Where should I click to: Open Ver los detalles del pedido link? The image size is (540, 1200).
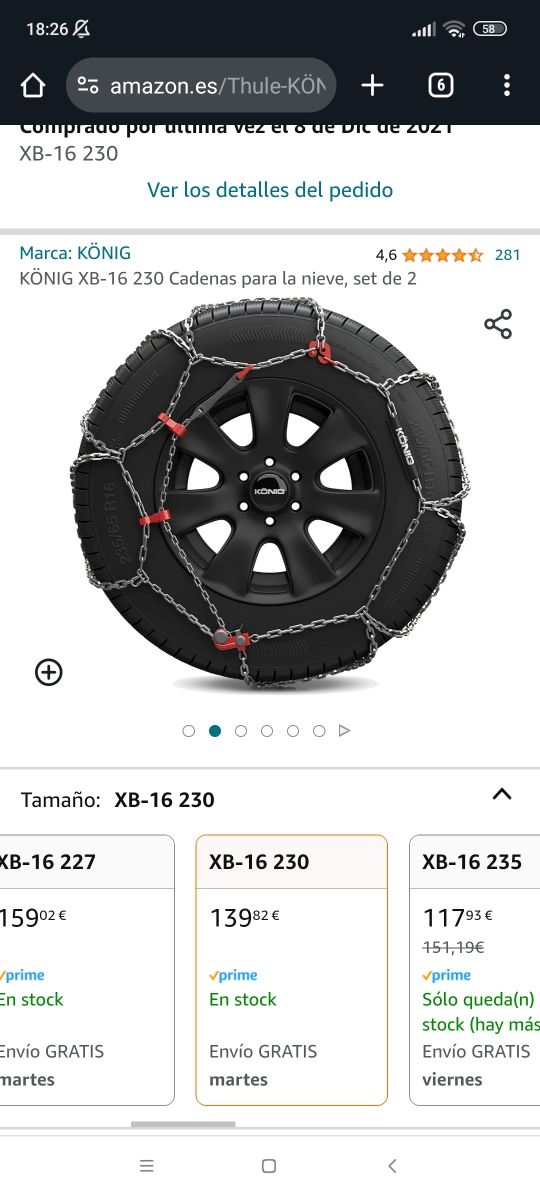[x=270, y=190]
